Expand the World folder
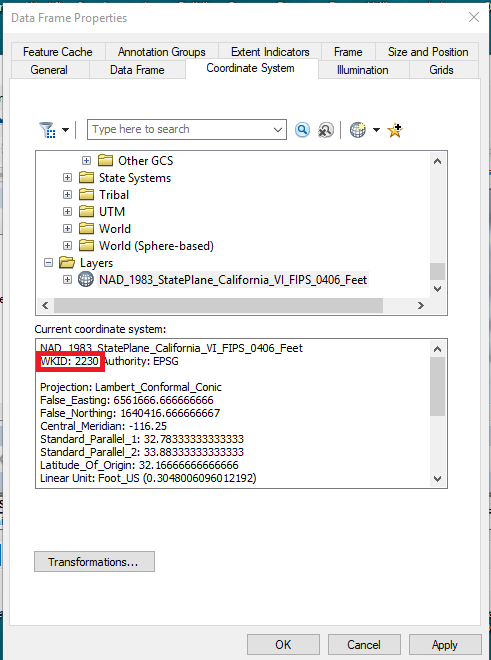 coord(67,229)
